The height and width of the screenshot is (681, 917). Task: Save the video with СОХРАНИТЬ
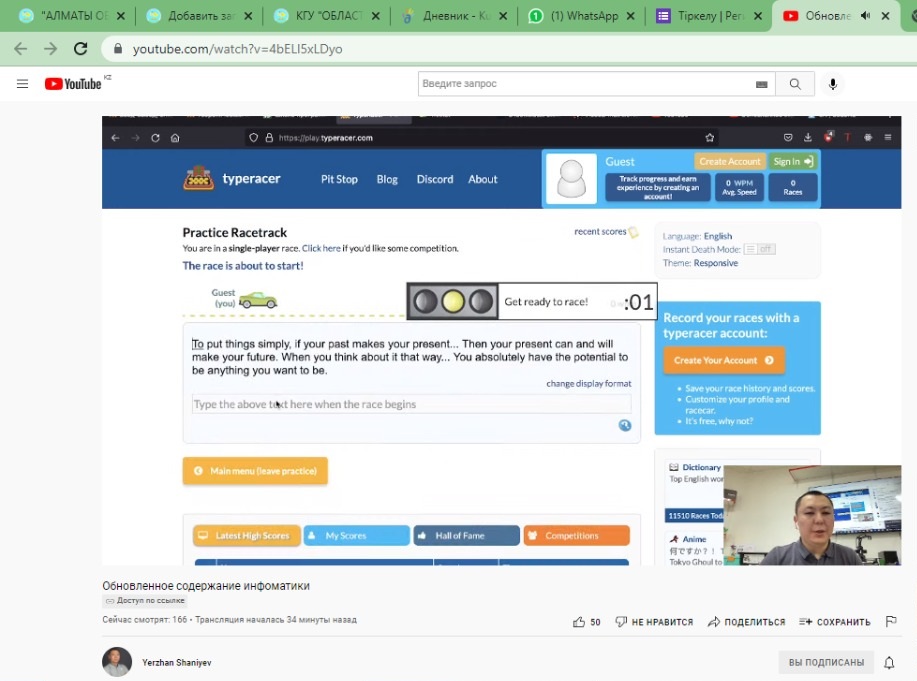tap(835, 622)
